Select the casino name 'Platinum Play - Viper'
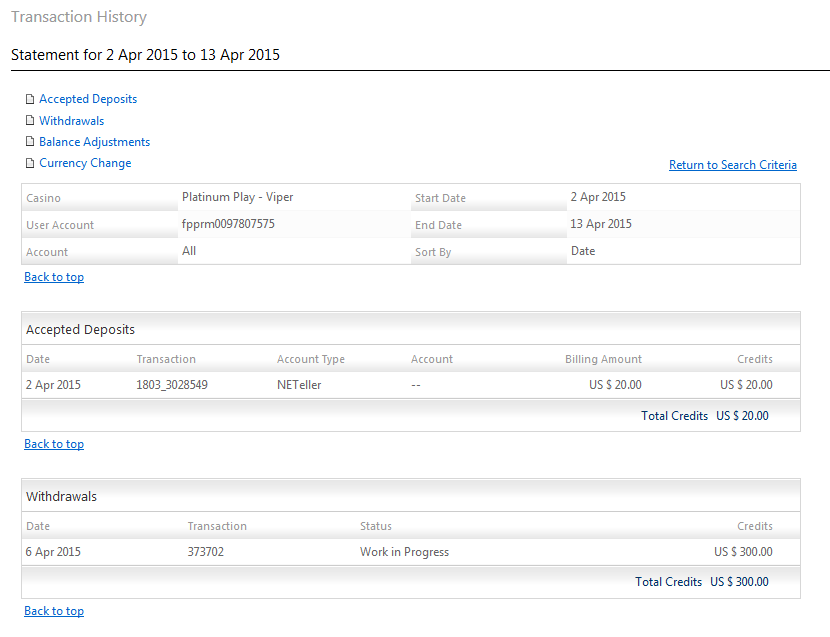Screen dimensions: 830x637 tap(237, 197)
